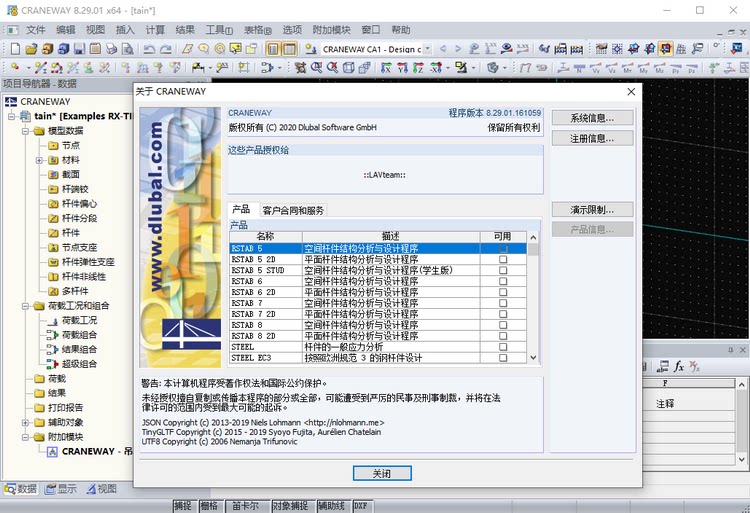Click the Print Preview magnifier icon
Screen dimensions: 750x513
click(x=127, y=49)
